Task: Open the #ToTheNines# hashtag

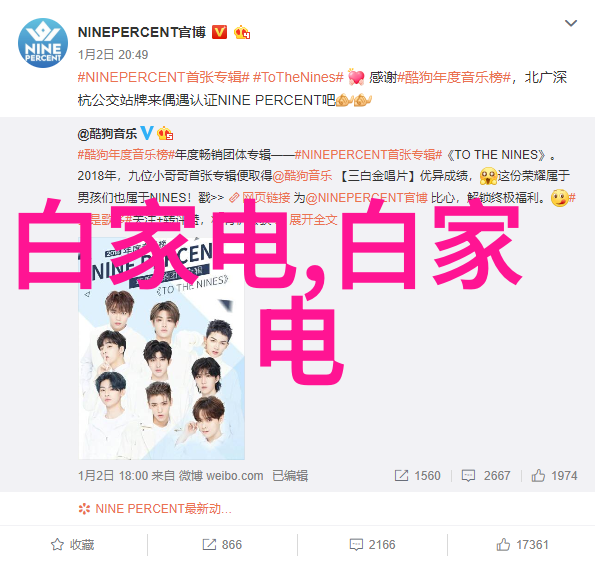Action: 298,77
